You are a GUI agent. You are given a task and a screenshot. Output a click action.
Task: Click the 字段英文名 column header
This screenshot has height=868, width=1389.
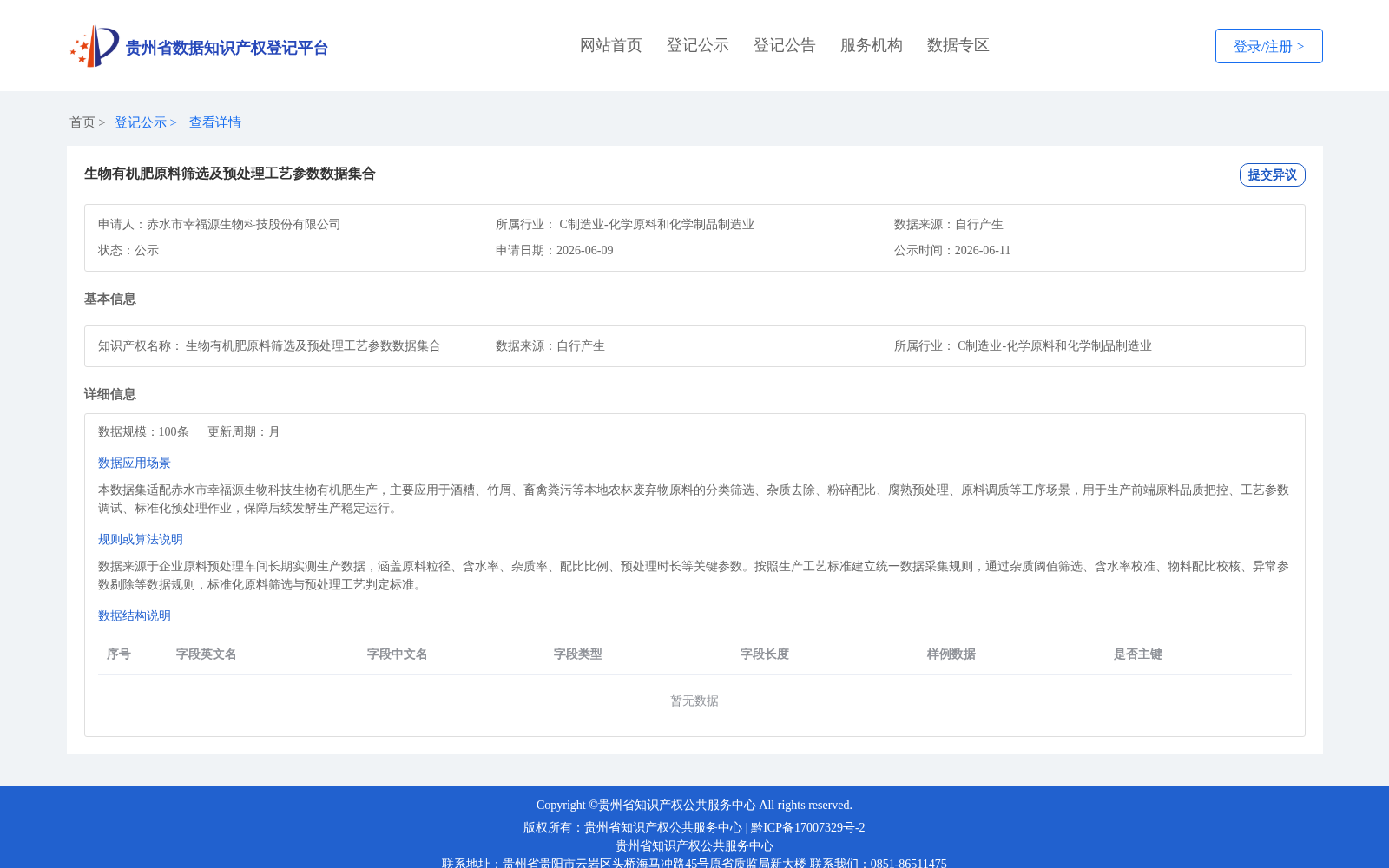click(207, 654)
